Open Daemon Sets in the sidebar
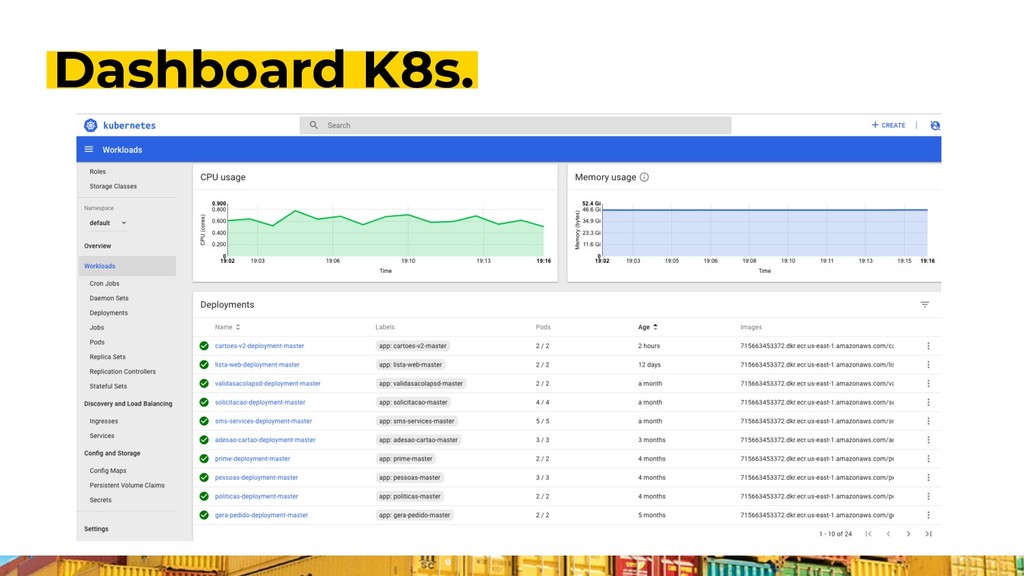The height and width of the screenshot is (576, 1024). tap(109, 298)
